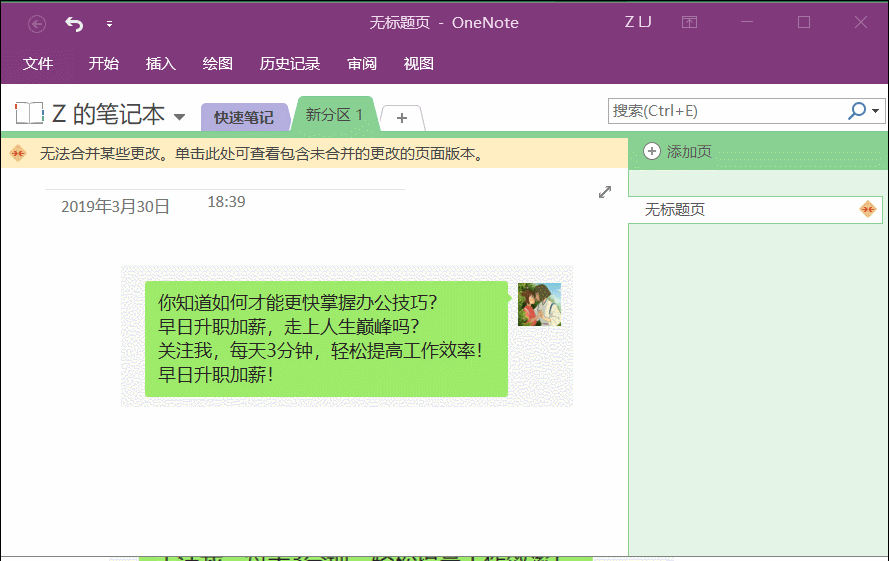889x561 pixels.
Task: Switch to the 开始 ribbon tab
Action: (104, 64)
